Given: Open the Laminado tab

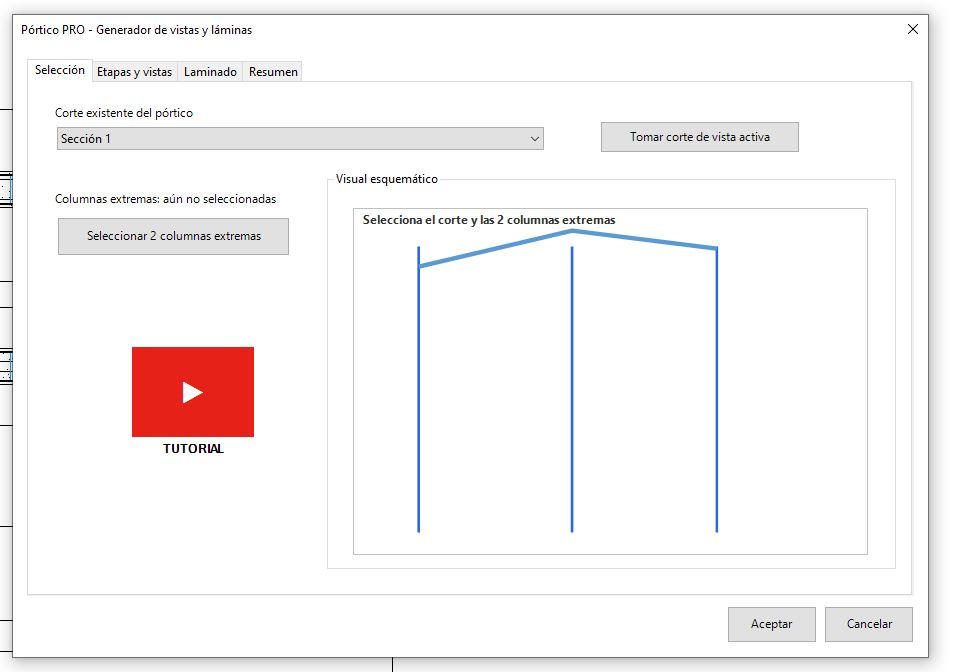Looking at the screenshot, I should [x=210, y=72].
